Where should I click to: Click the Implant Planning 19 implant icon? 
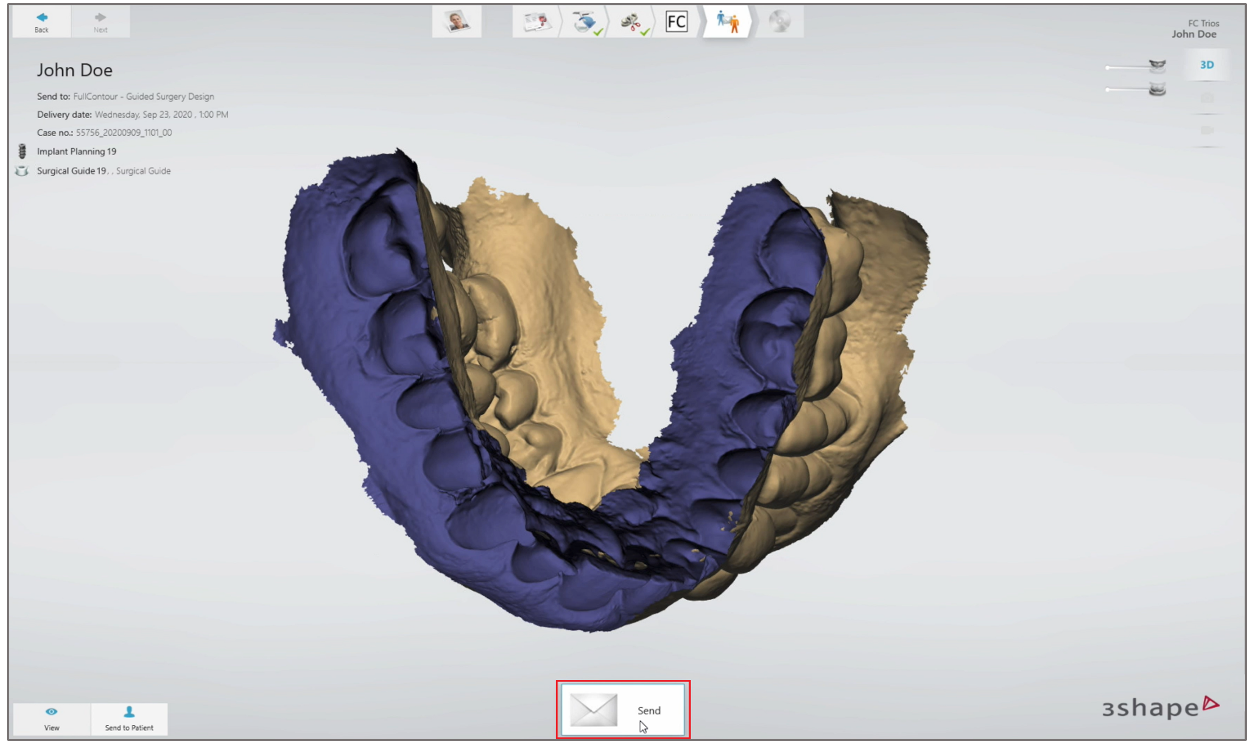coord(22,151)
